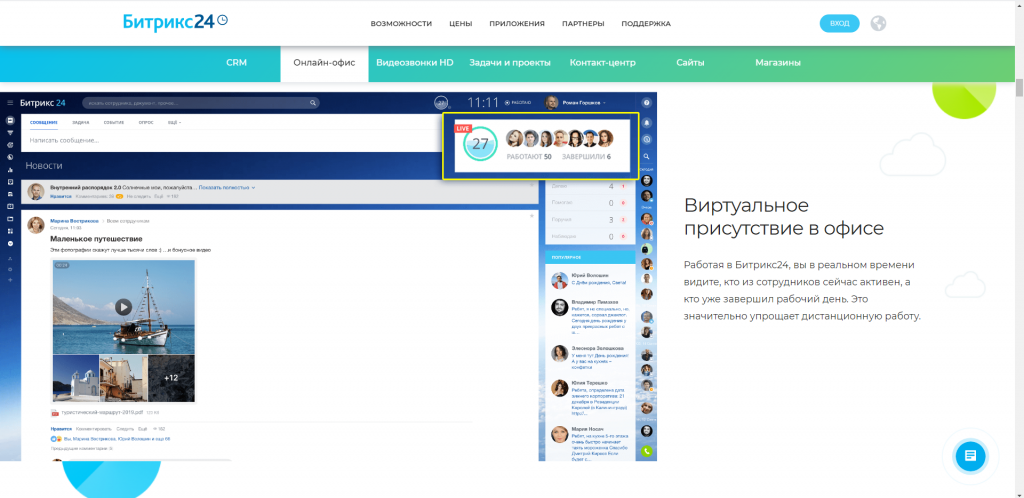
Task: Click Нравится under the travel post
Action: (61, 429)
